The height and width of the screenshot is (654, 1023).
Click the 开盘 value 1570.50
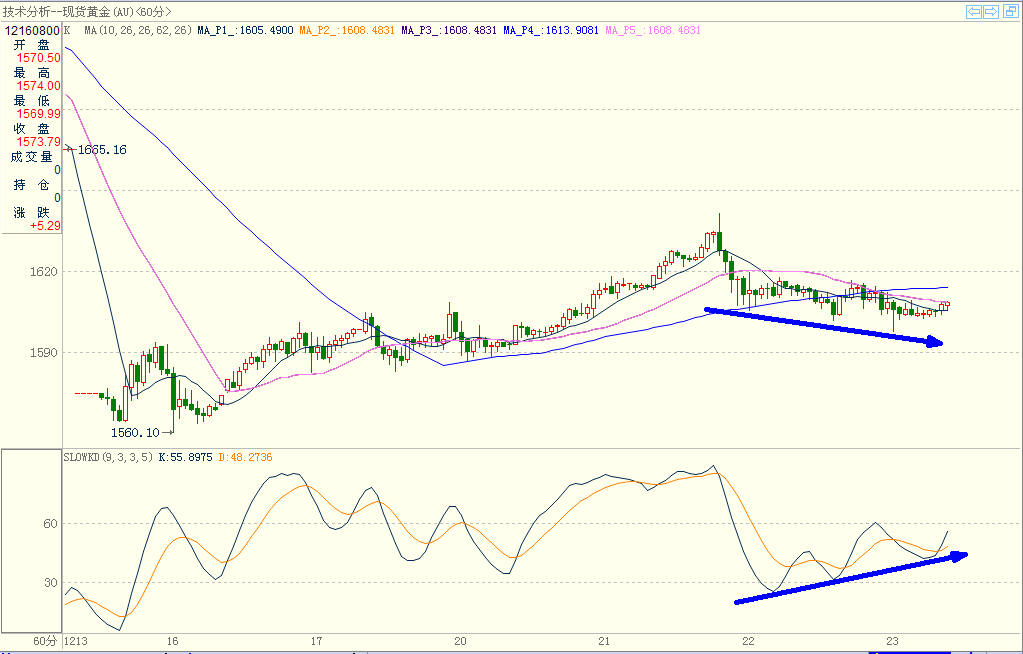click(38, 58)
